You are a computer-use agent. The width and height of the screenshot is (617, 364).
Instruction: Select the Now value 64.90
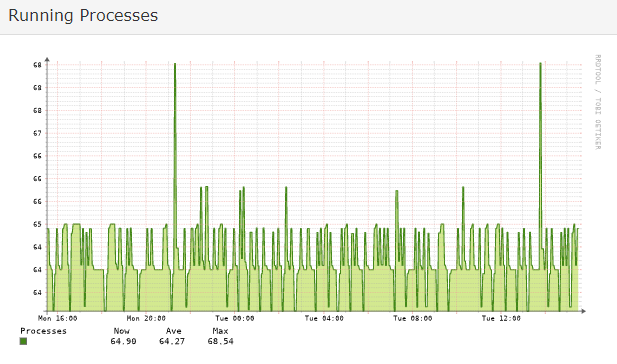click(x=123, y=341)
